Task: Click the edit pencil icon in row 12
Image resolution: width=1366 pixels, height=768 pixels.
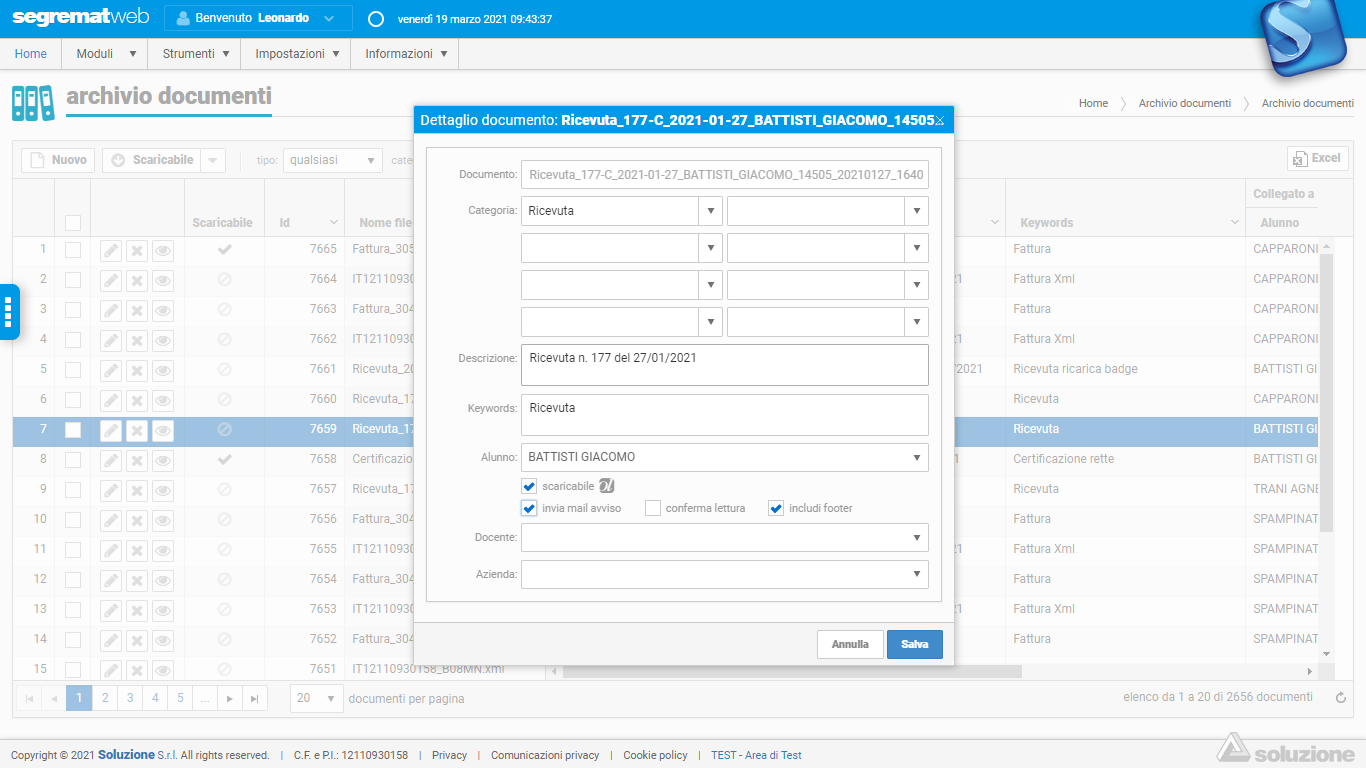Action: (111, 580)
